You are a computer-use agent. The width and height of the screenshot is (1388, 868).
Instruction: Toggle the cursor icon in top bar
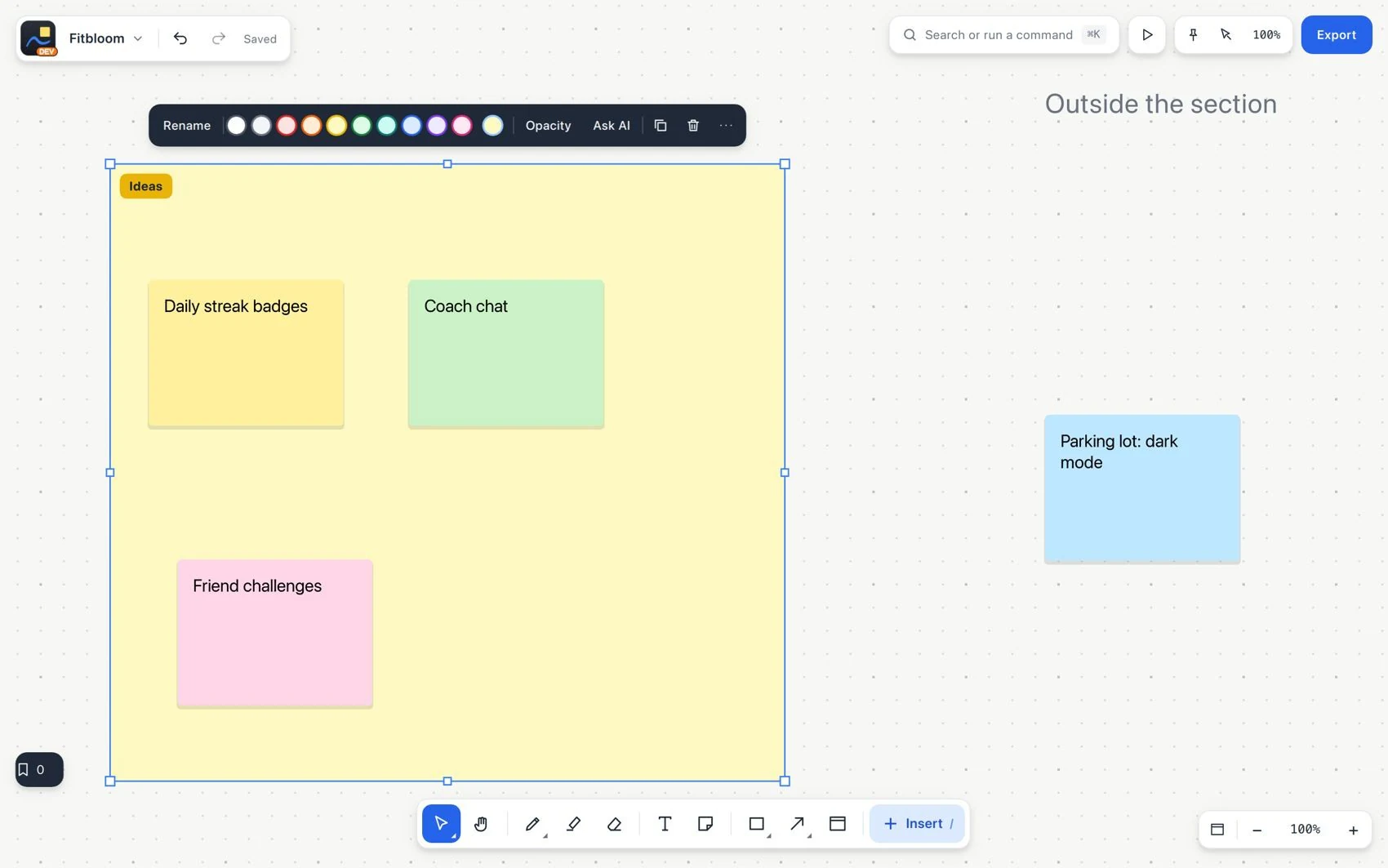(1226, 34)
